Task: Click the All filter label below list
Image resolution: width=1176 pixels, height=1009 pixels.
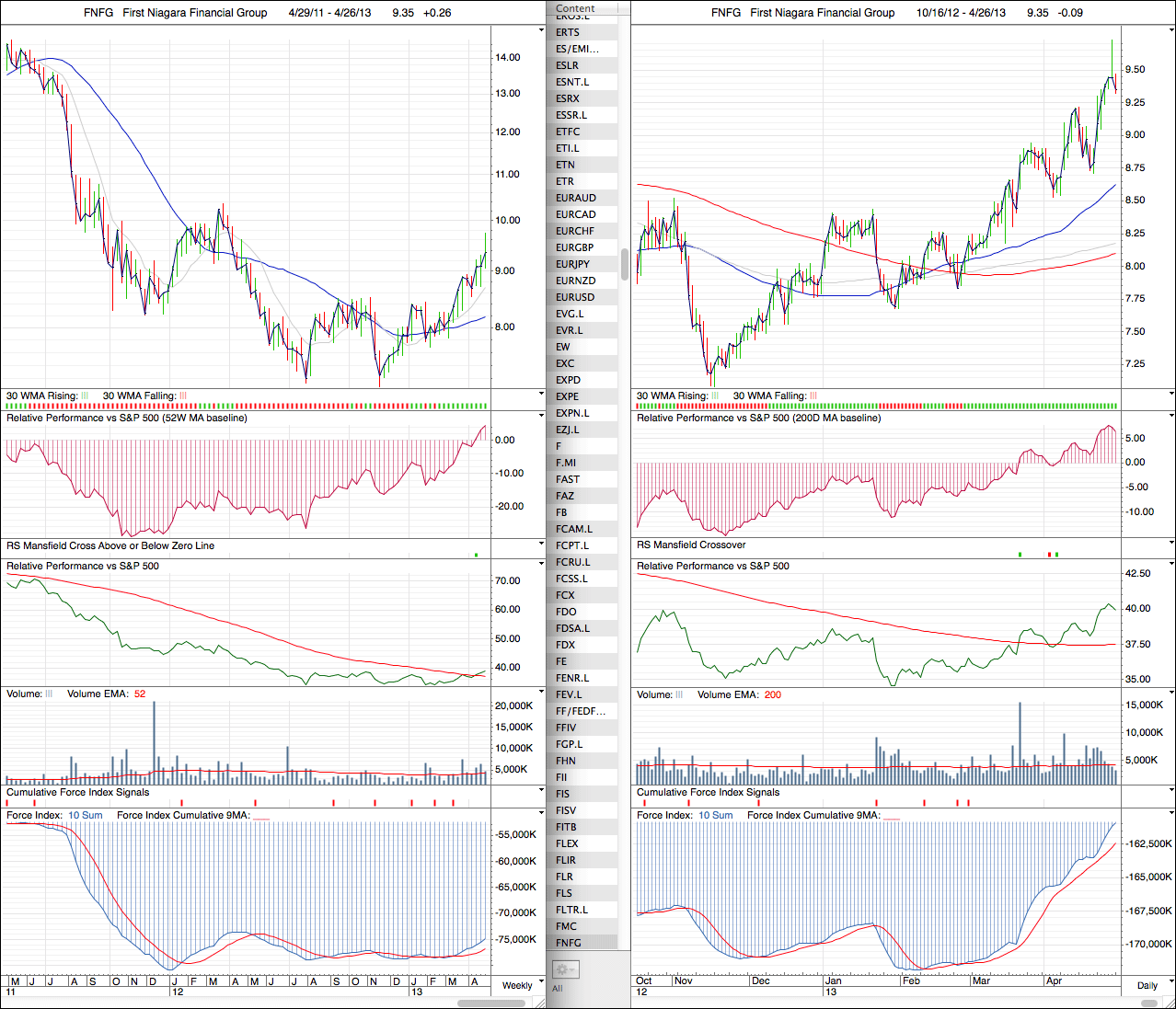Action: pos(558,988)
